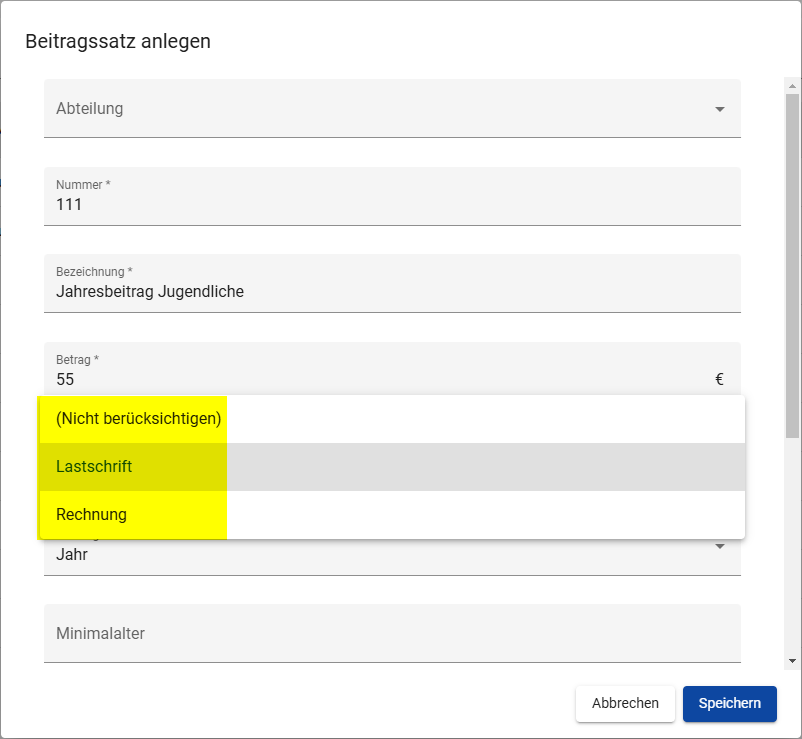802x739 pixels.
Task: Cancel with the Abbrechen button
Action: [625, 704]
